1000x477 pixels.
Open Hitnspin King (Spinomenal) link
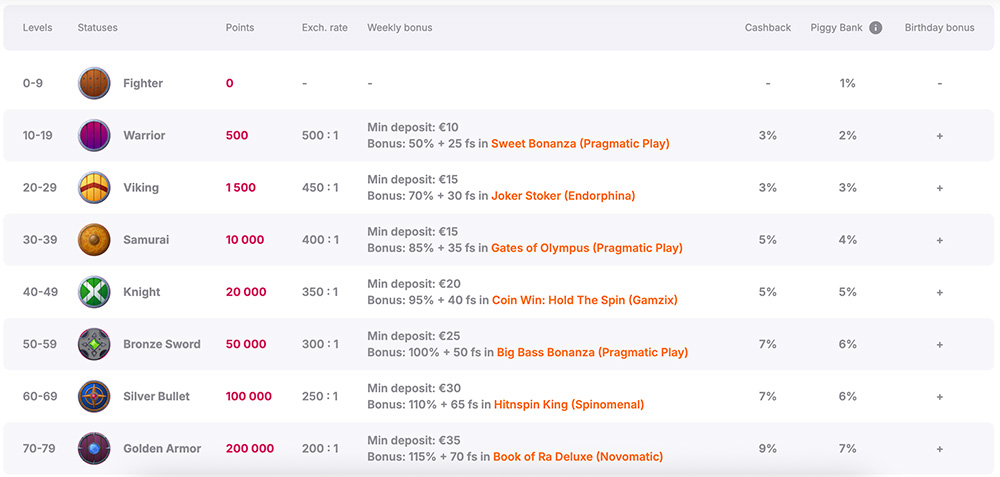point(569,405)
